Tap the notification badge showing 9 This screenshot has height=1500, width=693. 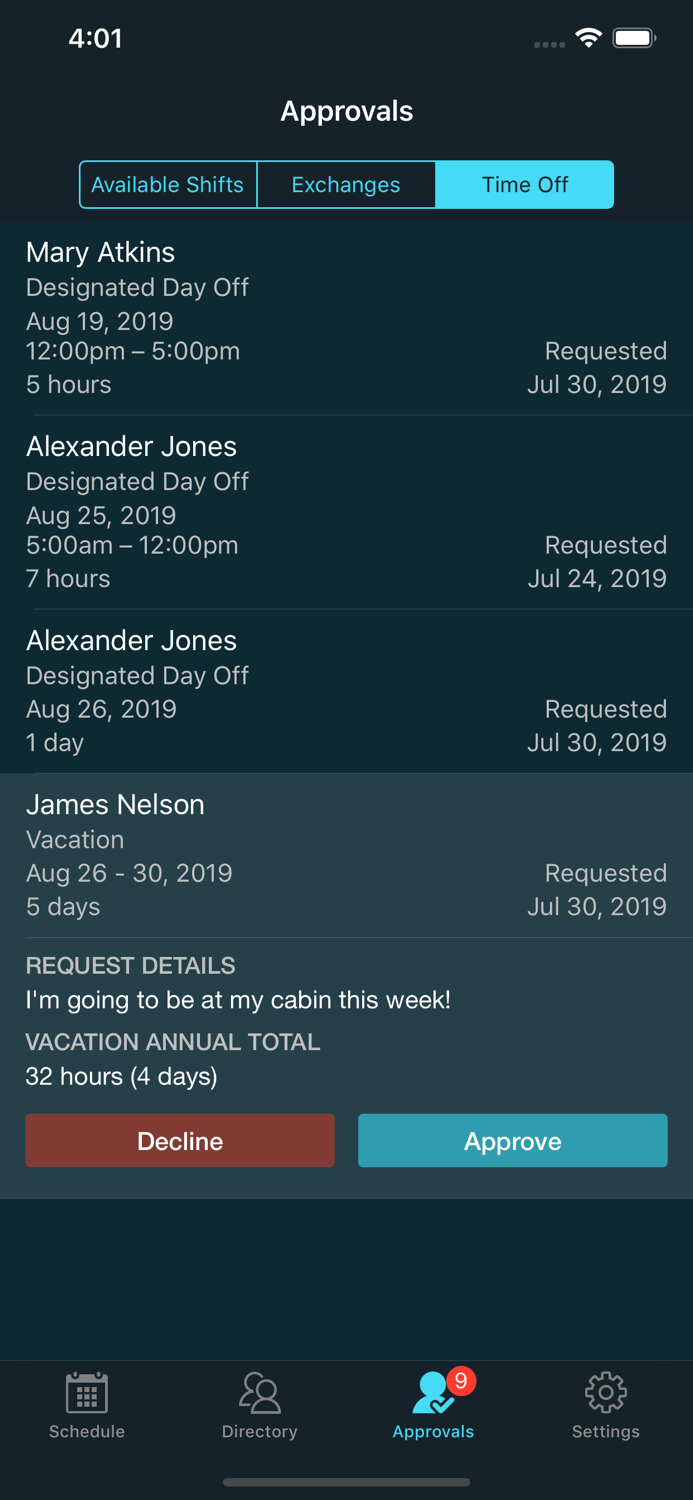click(460, 1382)
